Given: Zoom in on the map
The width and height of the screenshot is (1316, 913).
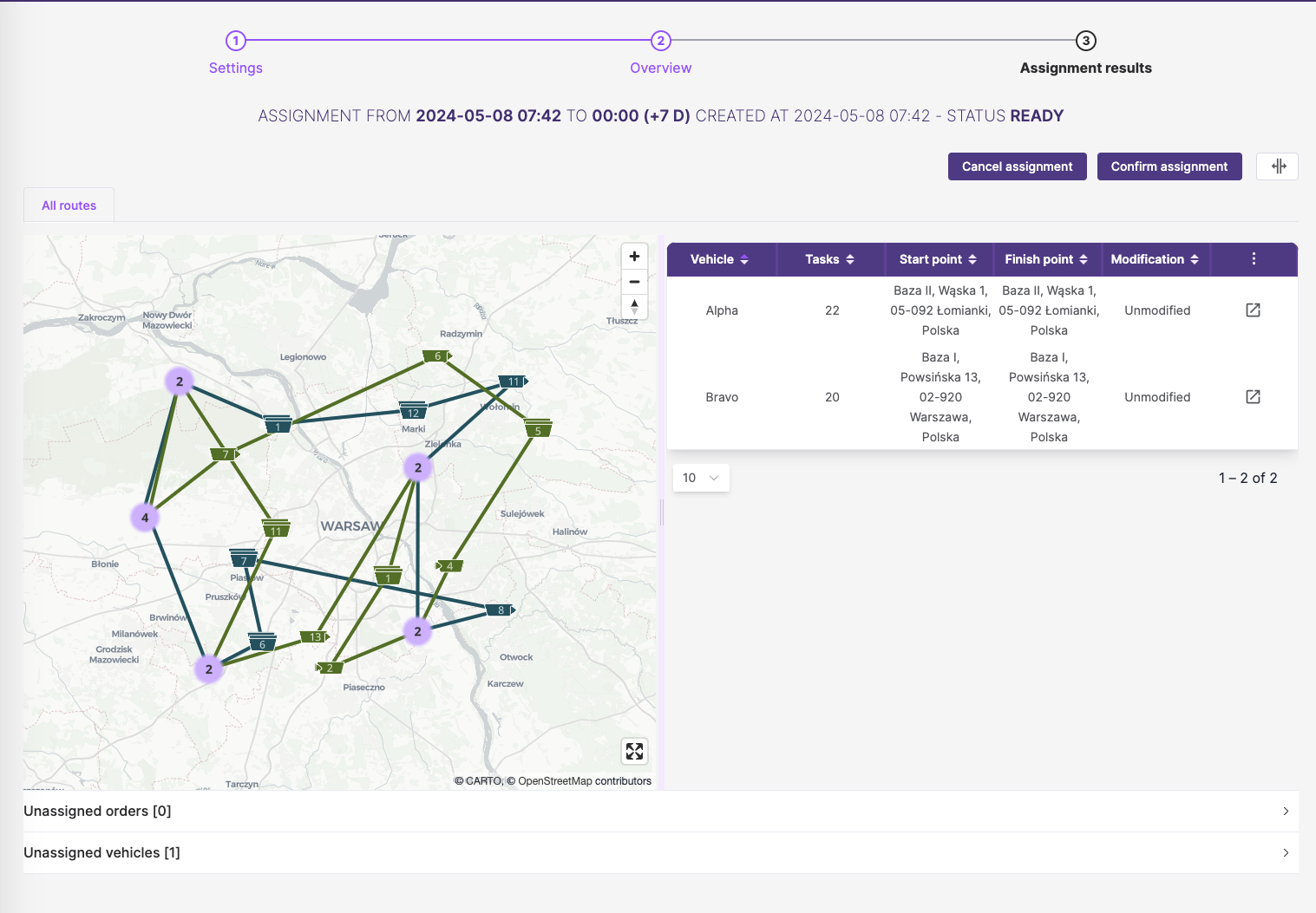Looking at the screenshot, I should coord(634,257).
